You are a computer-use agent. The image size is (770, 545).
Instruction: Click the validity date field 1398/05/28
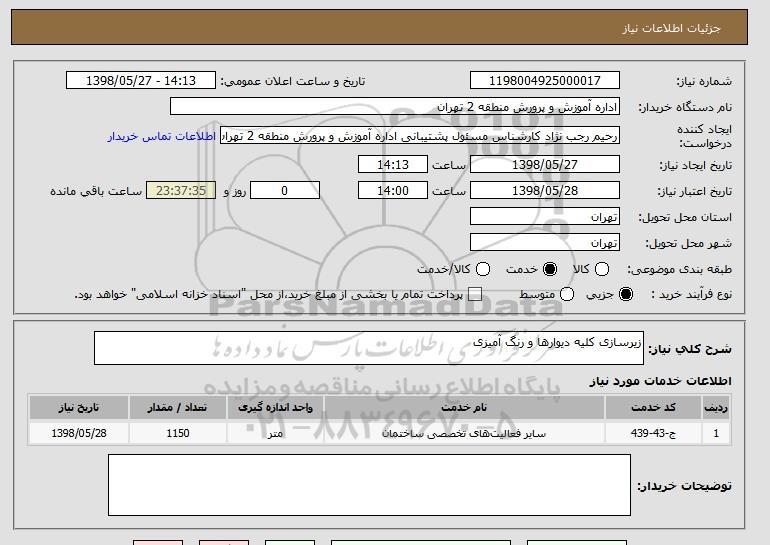point(545,191)
